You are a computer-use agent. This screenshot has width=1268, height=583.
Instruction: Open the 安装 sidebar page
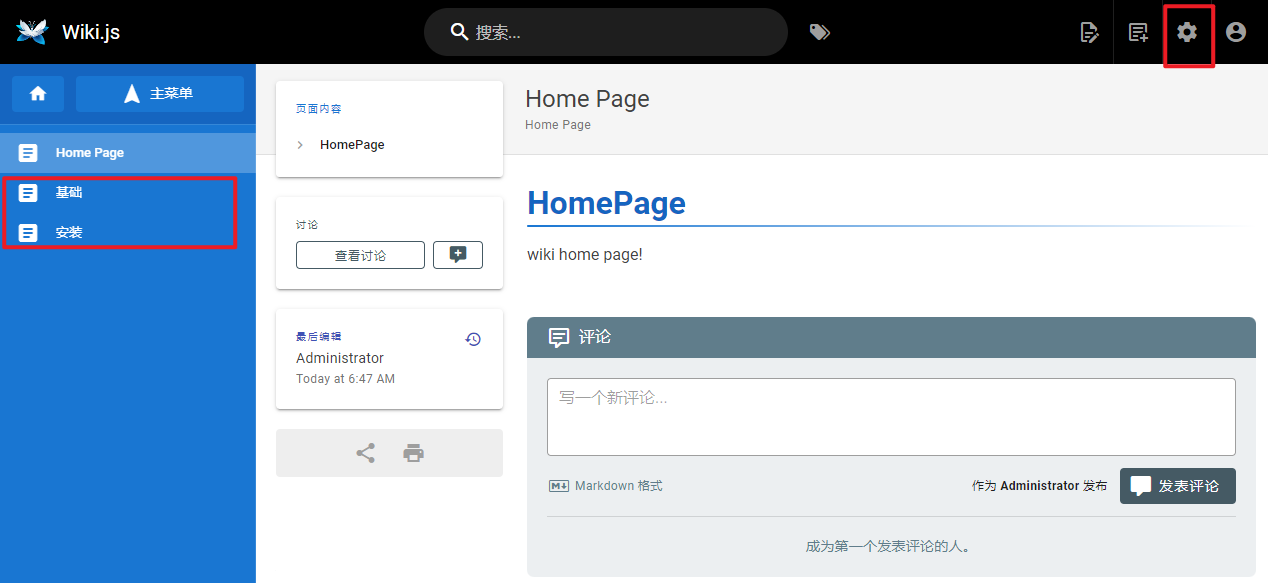click(128, 233)
